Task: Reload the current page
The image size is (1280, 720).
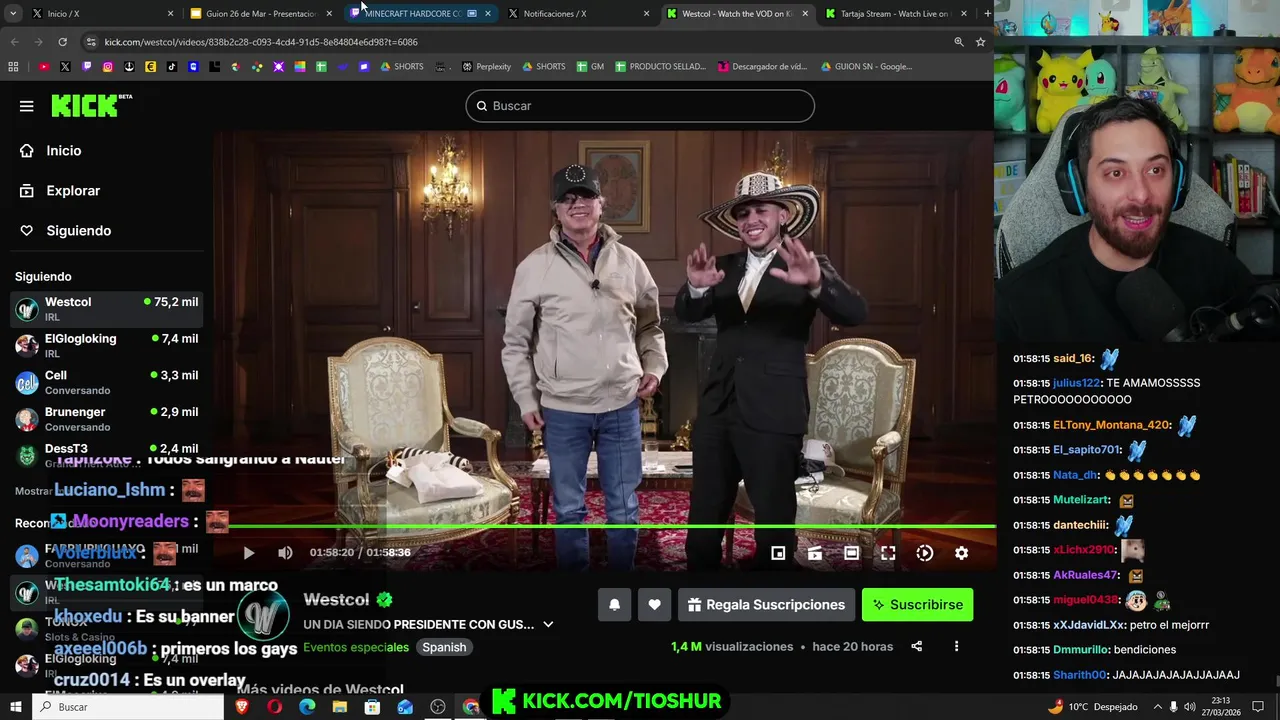Action: tap(62, 42)
